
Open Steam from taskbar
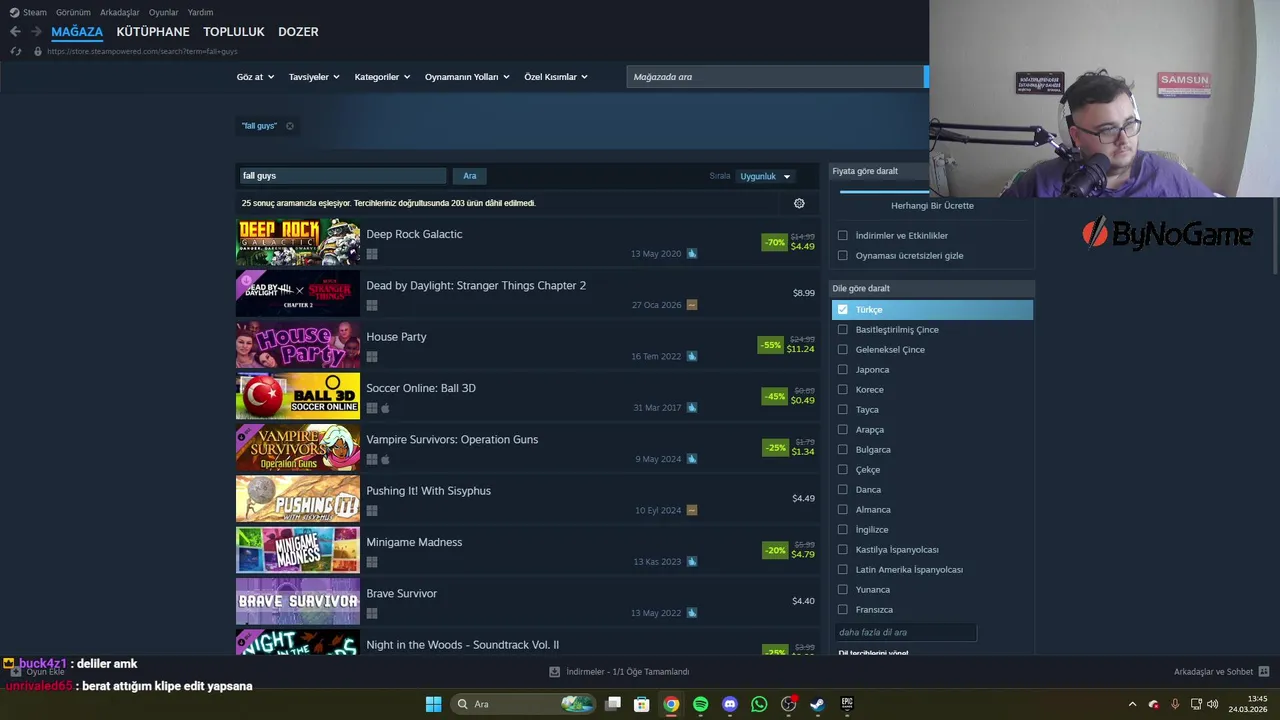point(817,704)
